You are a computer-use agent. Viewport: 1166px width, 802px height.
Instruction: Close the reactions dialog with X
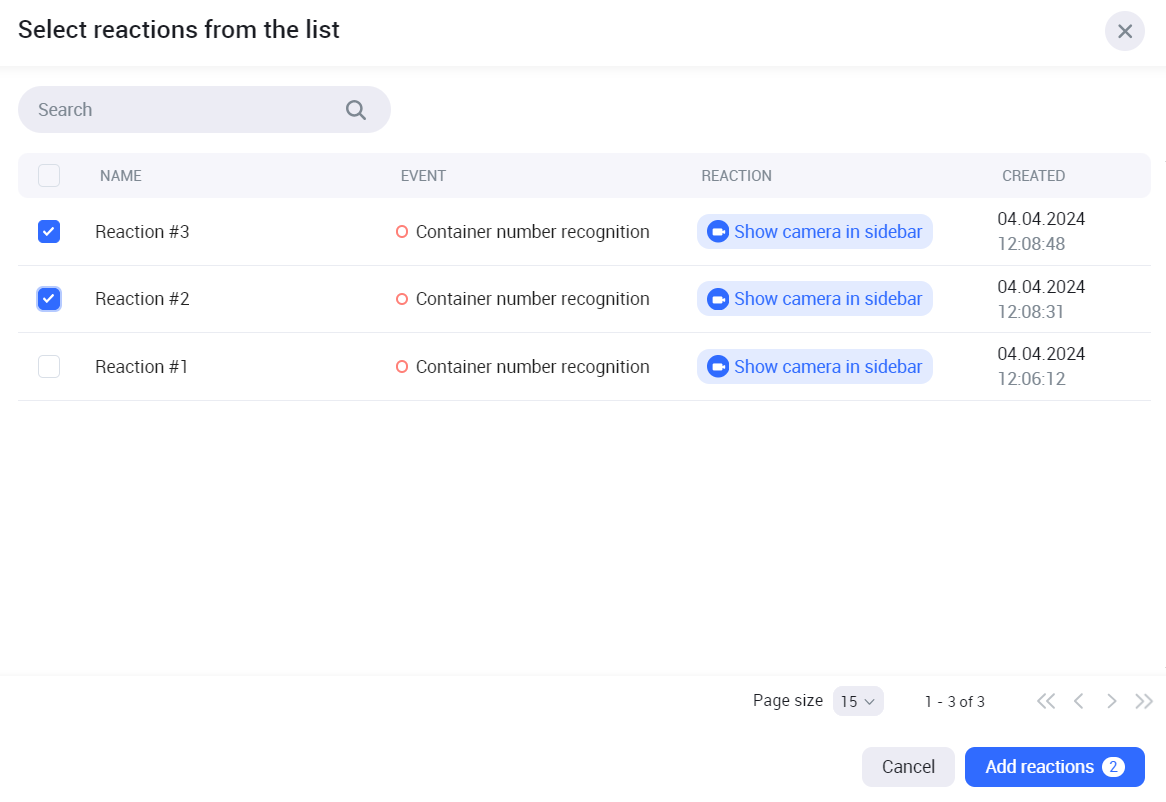(x=1125, y=31)
